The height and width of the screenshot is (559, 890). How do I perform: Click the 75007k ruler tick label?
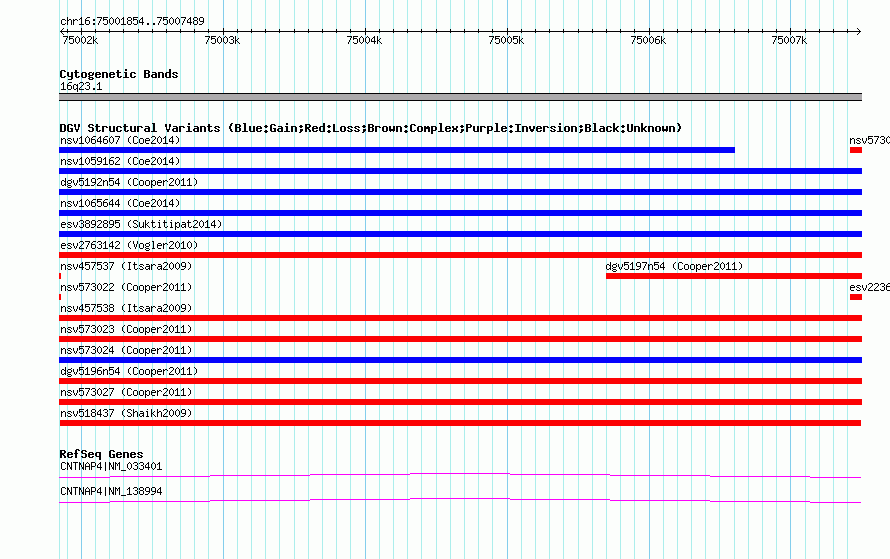tap(789, 40)
